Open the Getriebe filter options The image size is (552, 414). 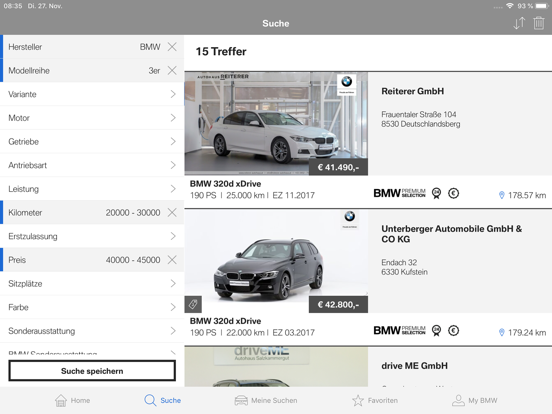[x=92, y=142]
